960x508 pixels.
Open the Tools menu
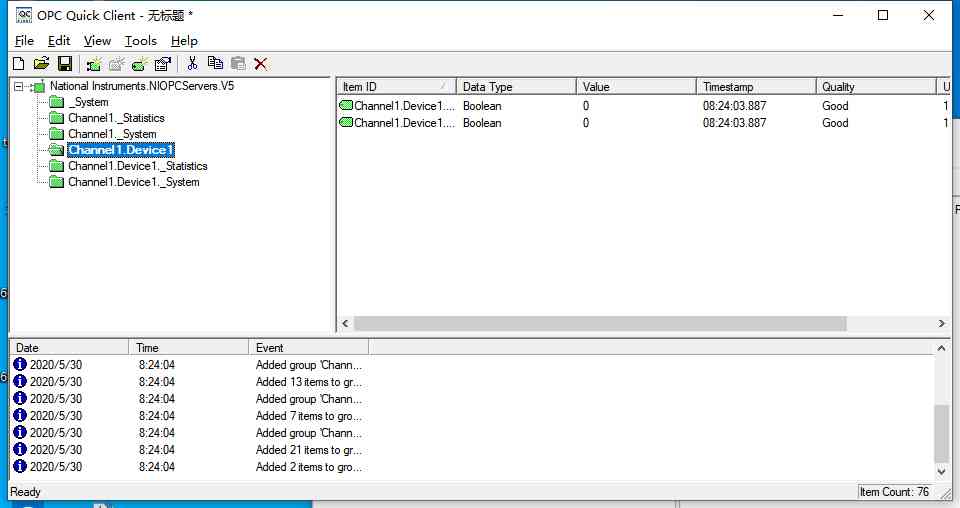141,40
